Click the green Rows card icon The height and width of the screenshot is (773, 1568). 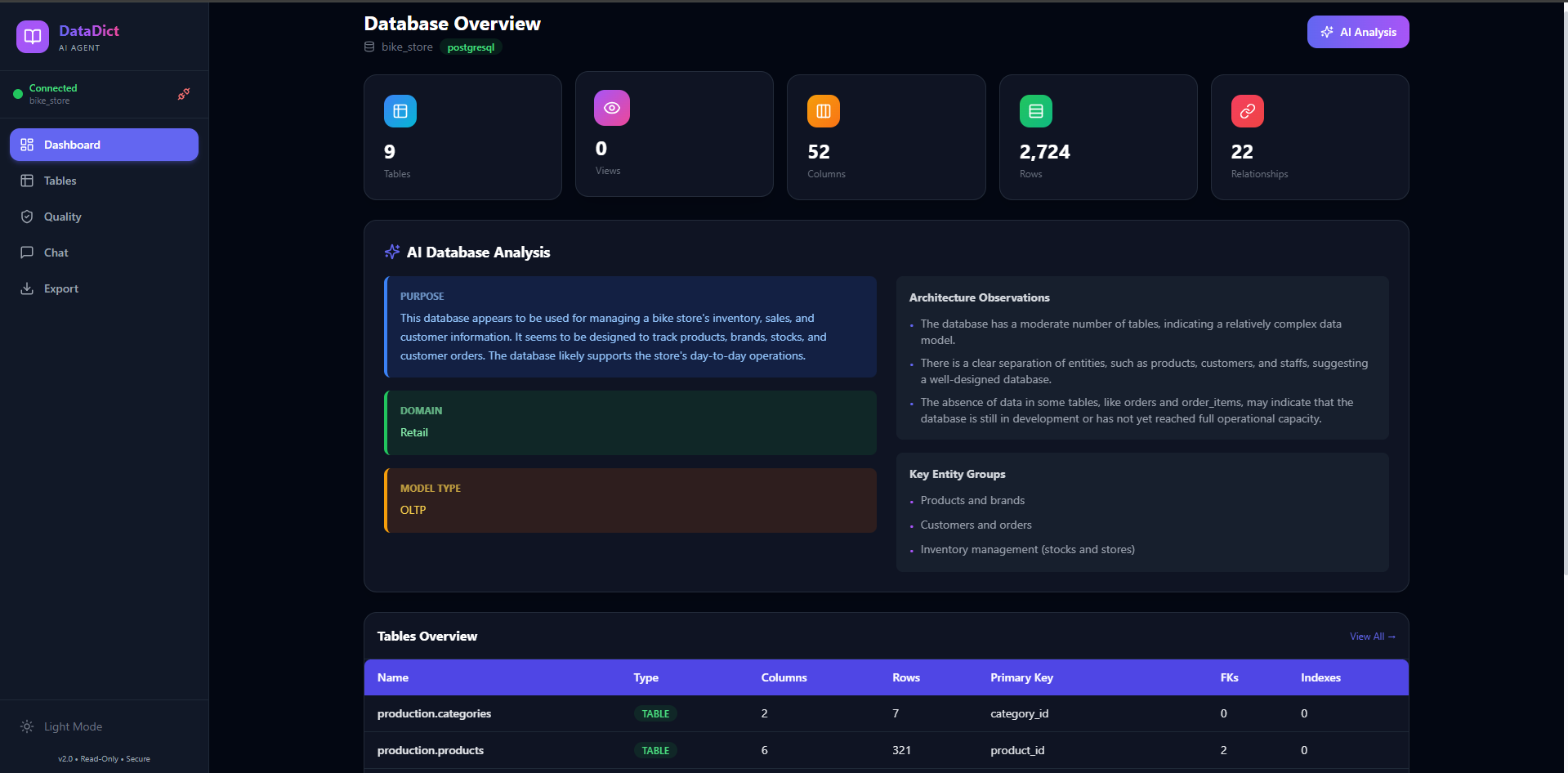[x=1036, y=111]
